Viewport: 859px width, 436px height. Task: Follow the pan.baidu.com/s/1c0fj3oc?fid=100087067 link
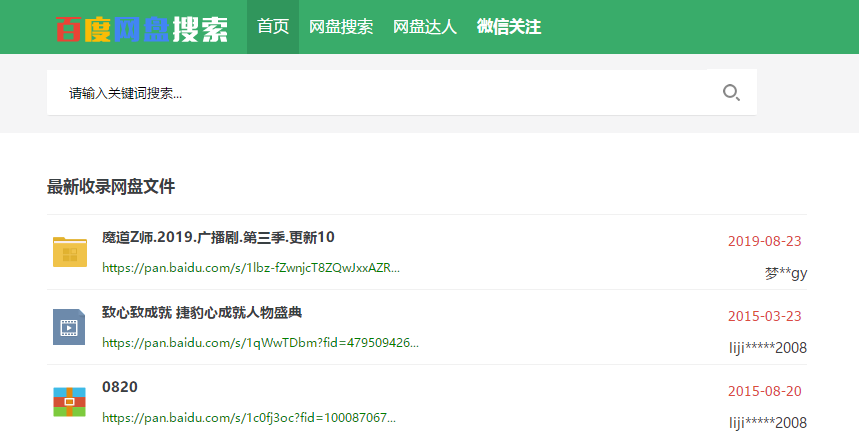(249, 418)
